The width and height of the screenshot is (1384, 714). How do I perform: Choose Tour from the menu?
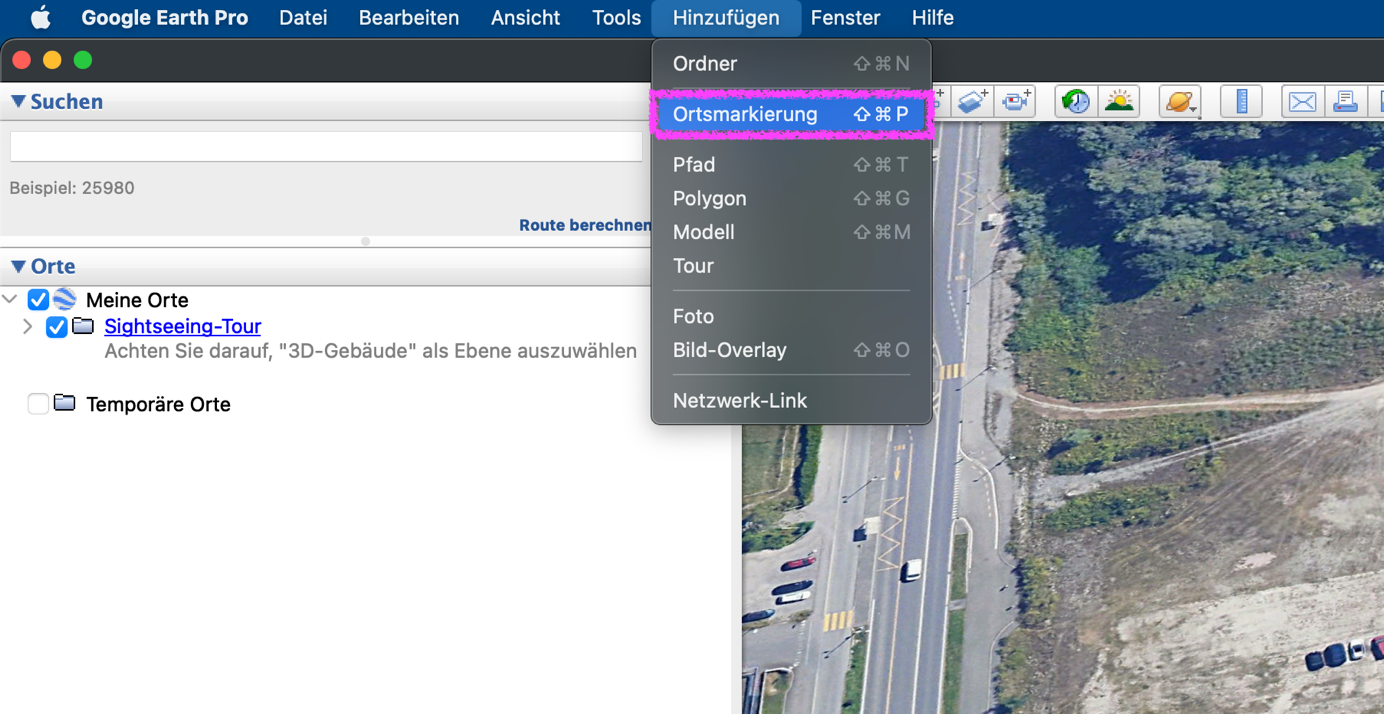pyautogui.click(x=791, y=266)
